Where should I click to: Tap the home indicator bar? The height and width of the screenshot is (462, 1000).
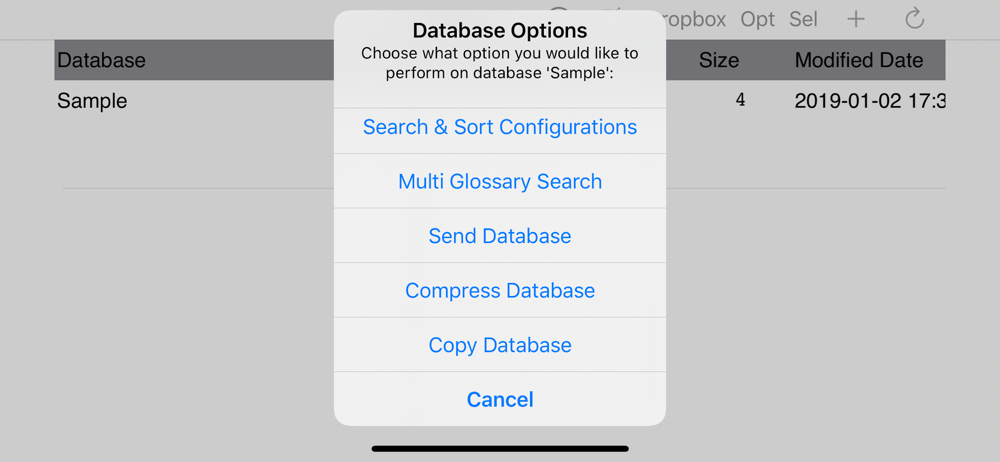[500, 449]
